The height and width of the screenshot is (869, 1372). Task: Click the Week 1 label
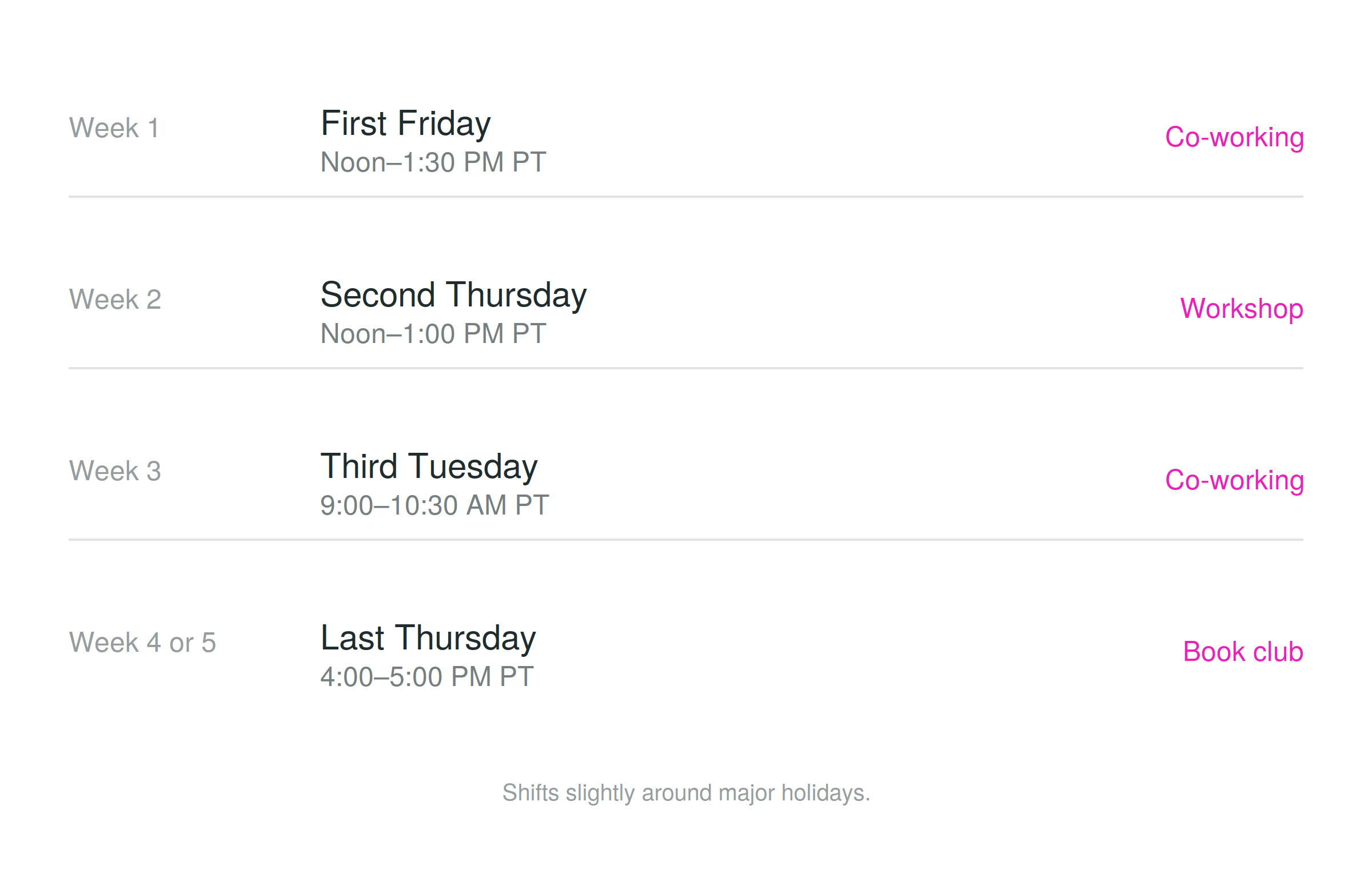point(114,127)
